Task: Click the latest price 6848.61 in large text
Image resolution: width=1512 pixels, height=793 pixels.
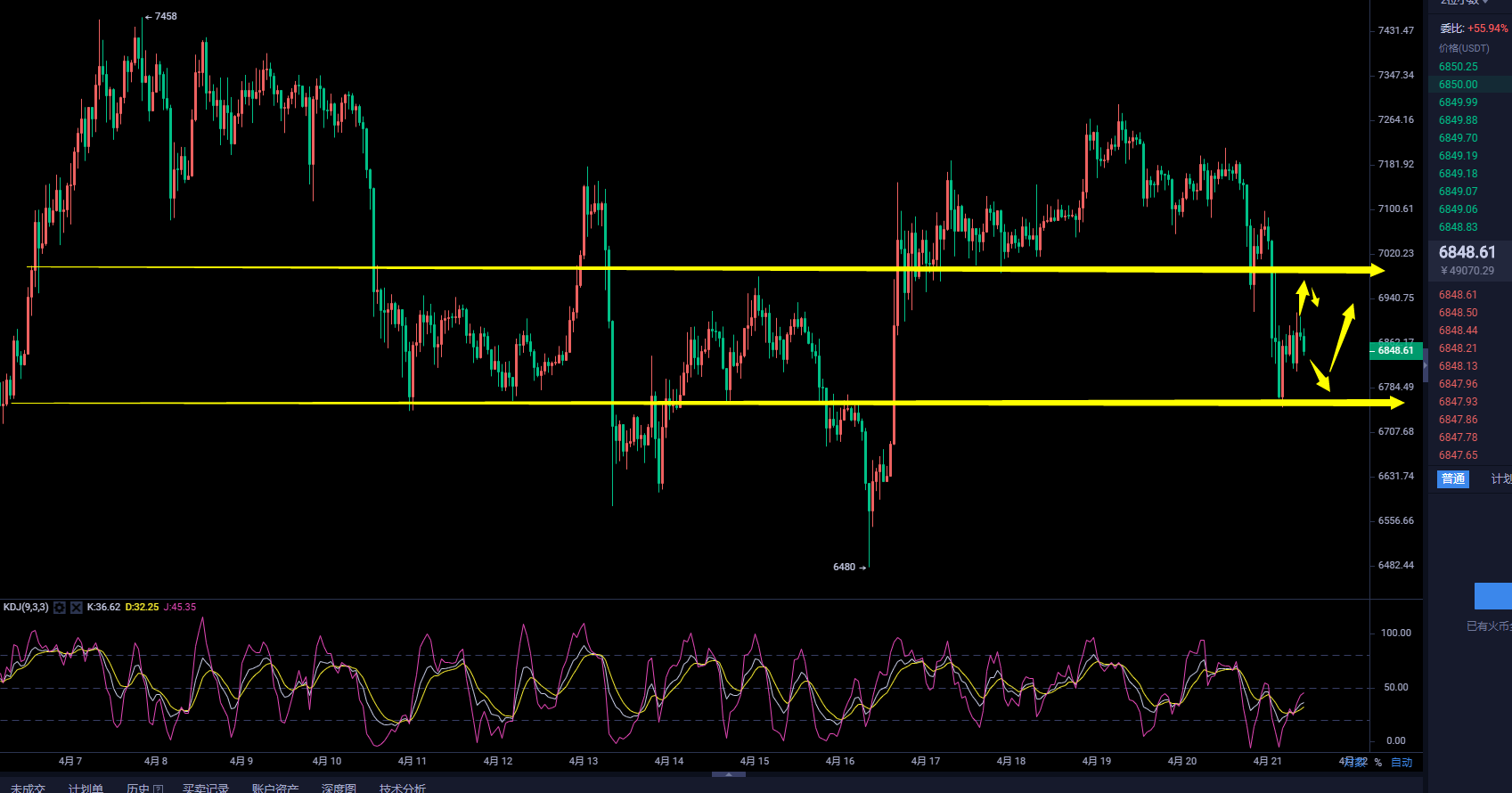Action: click(x=1467, y=252)
